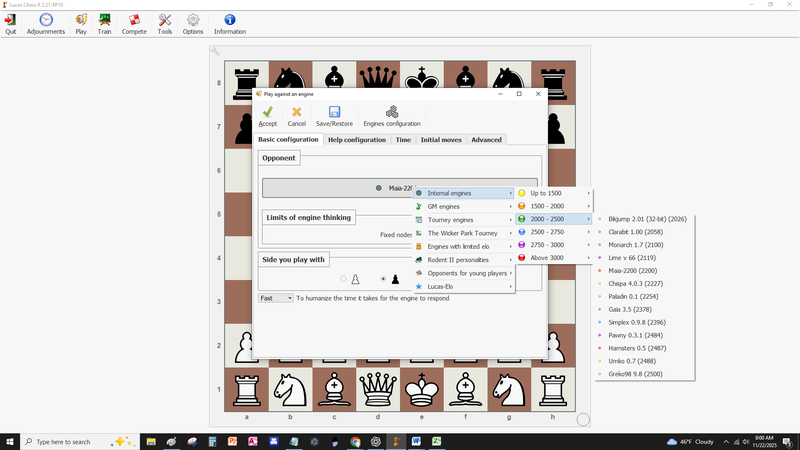Select the black pawn side radio button
This screenshot has height=450, width=800.
click(384, 279)
